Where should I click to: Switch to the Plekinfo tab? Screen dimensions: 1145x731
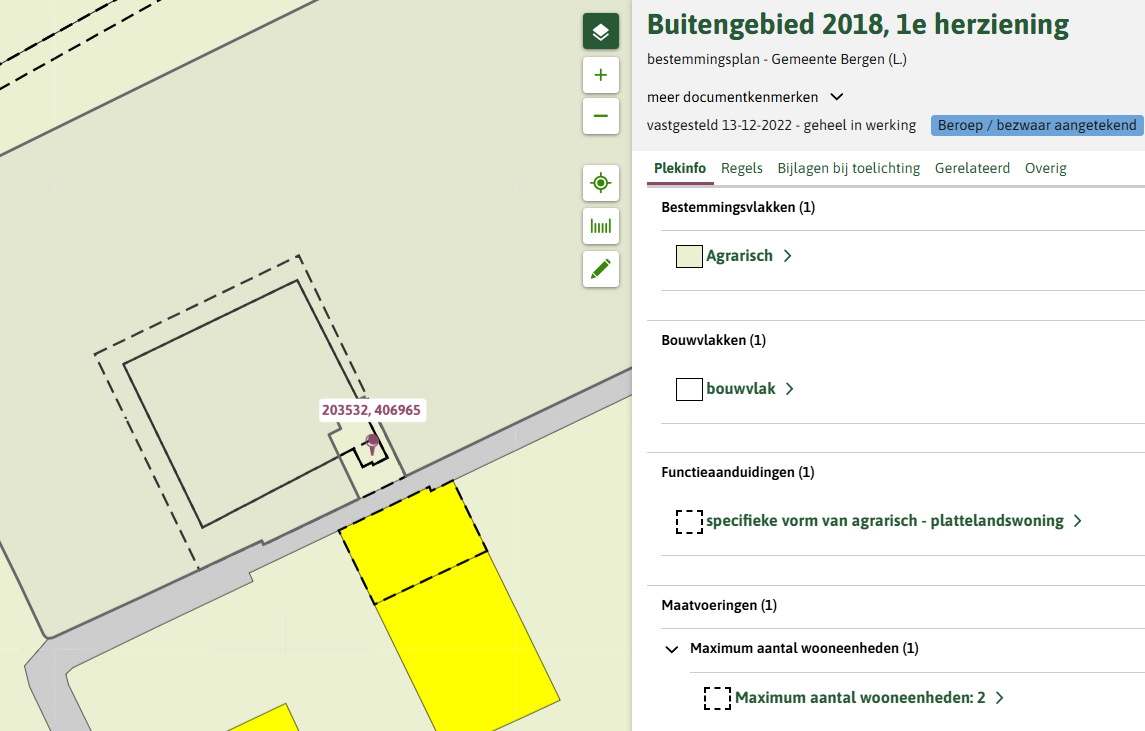[680, 168]
